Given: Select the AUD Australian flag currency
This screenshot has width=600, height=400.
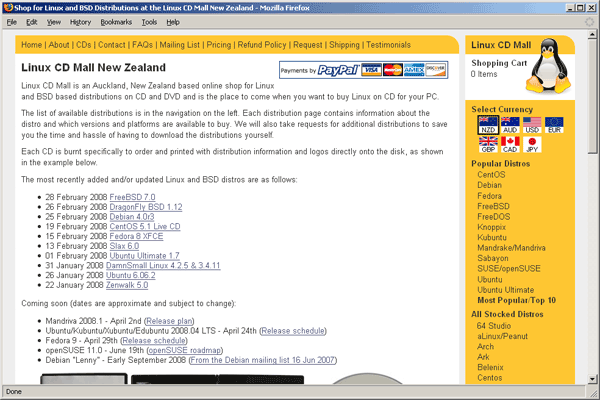Looking at the screenshot, I should click(x=510, y=125).
